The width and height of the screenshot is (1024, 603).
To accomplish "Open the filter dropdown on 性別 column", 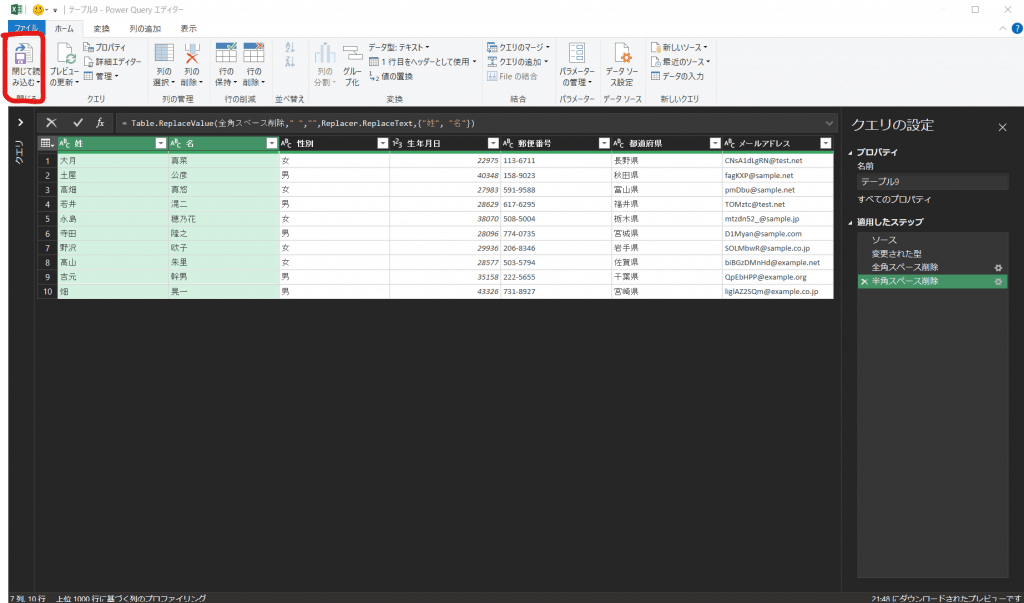I will [382, 144].
